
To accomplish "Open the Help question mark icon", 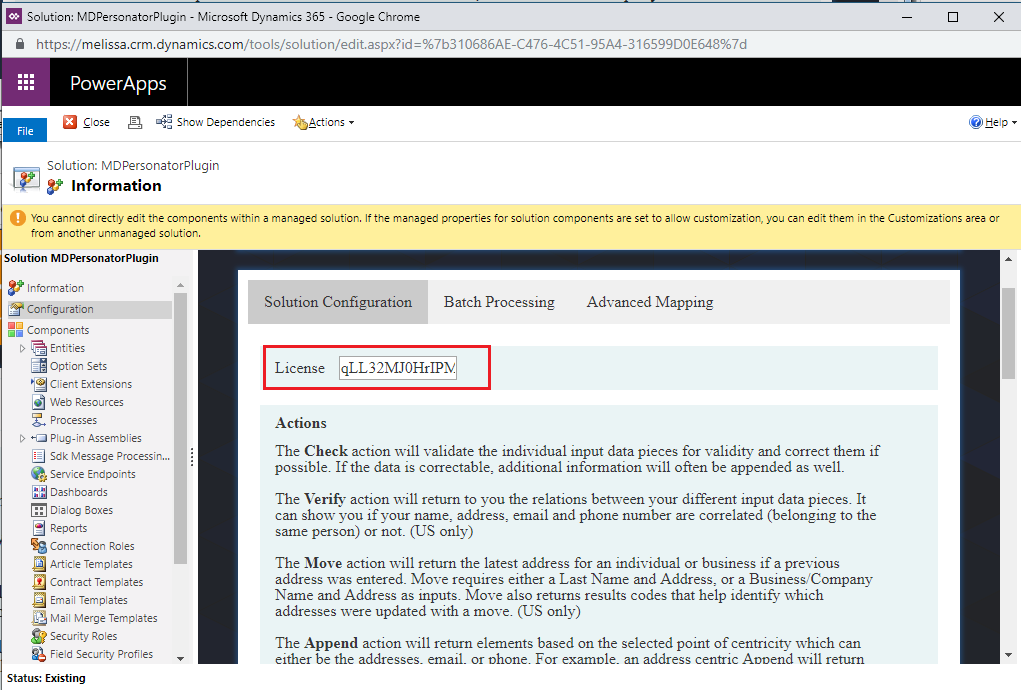I will (976, 122).
